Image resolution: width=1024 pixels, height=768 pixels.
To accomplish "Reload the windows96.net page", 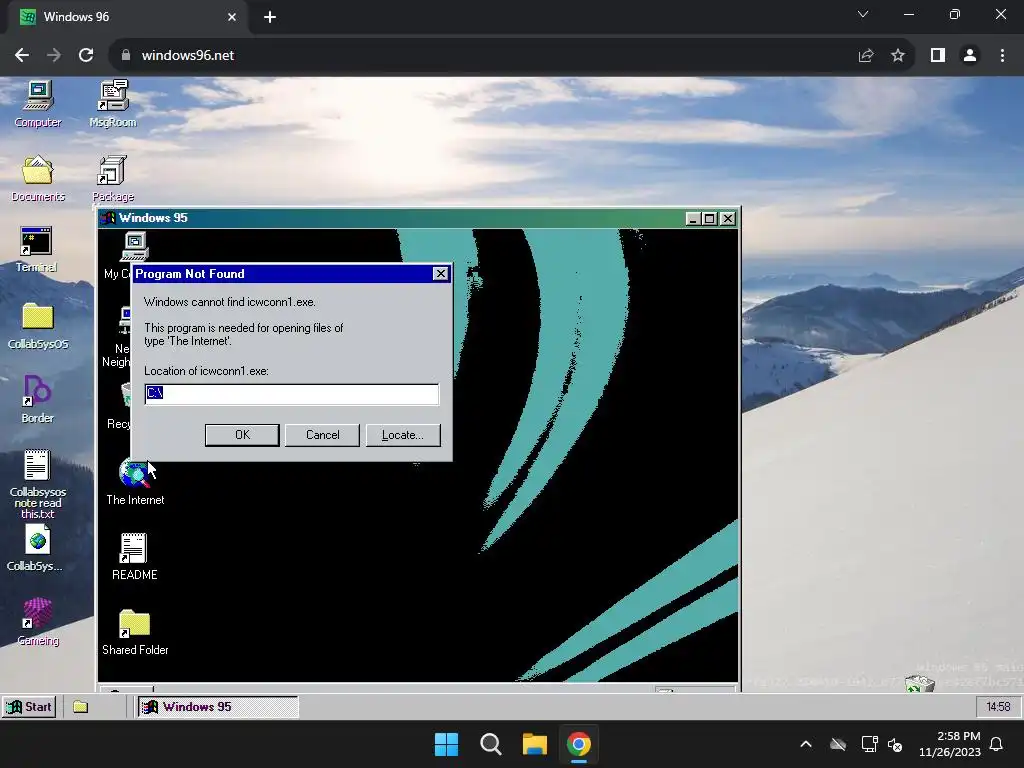I will 86,56.
